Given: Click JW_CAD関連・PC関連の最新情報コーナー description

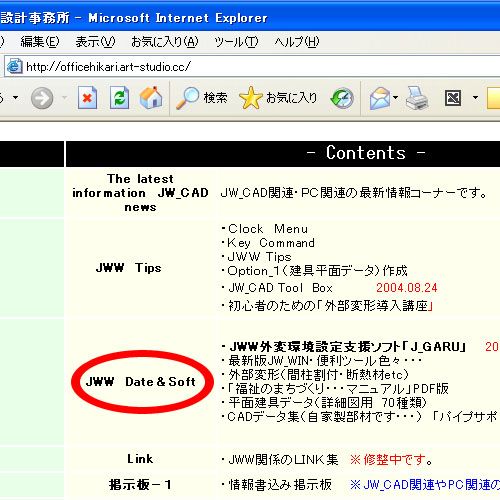Looking at the screenshot, I should [x=354, y=193].
